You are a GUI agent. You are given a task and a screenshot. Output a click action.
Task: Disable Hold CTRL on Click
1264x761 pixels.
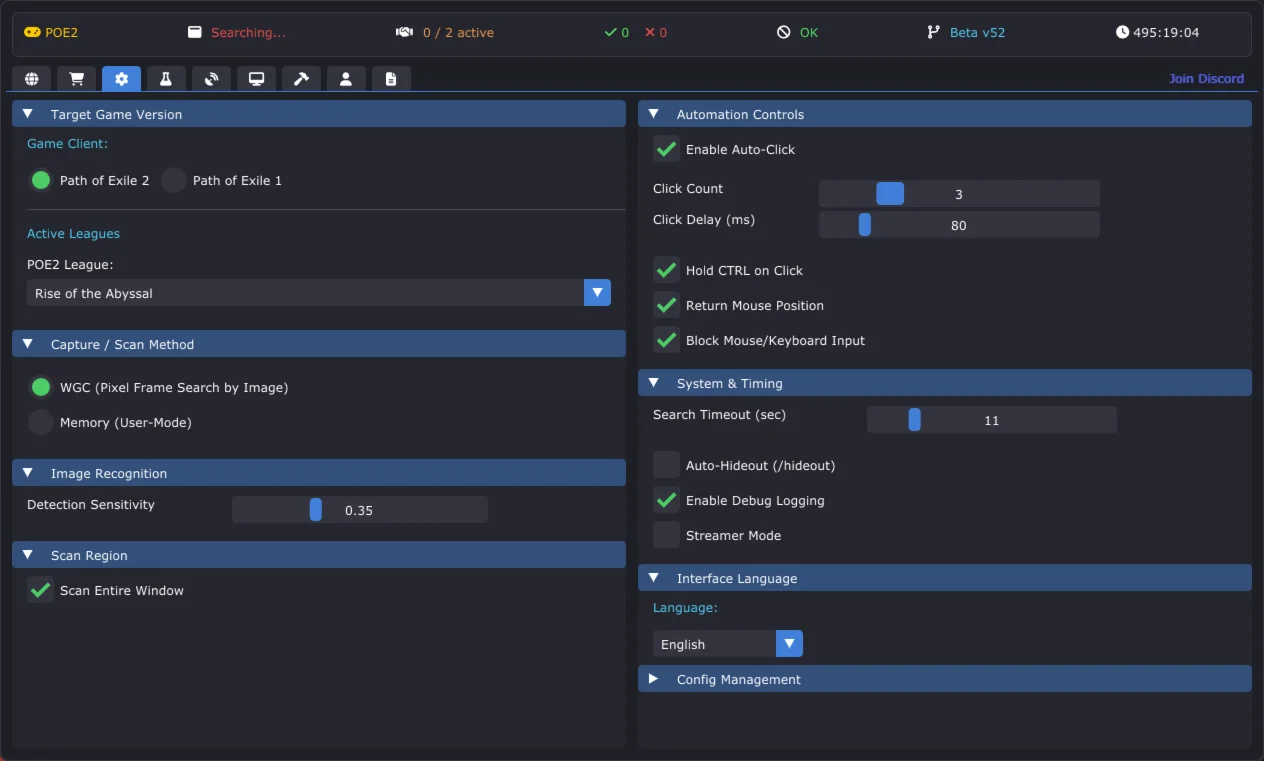pos(666,271)
